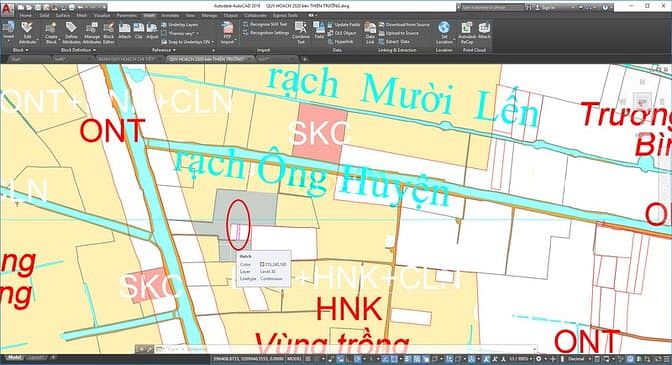Click New in the Quick Access Toolbar
This screenshot has height=365, width=672.
click(21, 8)
